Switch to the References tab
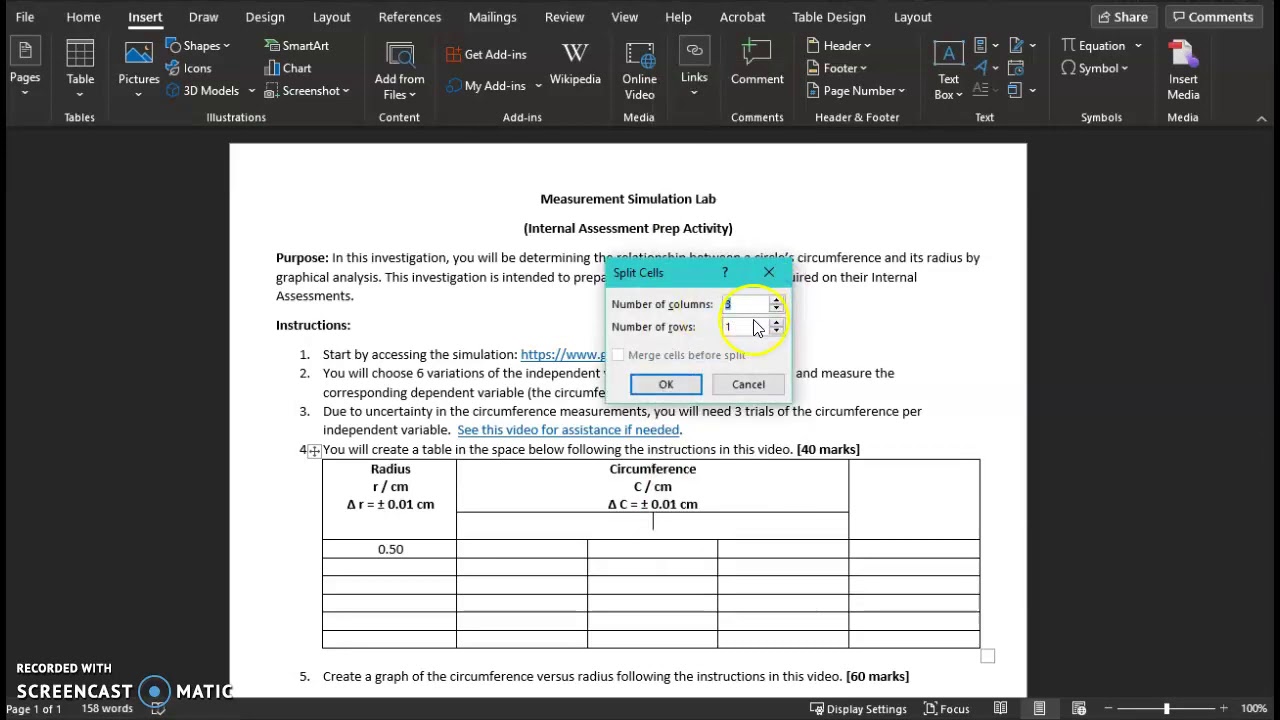Viewport: 1280px width, 720px height. [409, 17]
